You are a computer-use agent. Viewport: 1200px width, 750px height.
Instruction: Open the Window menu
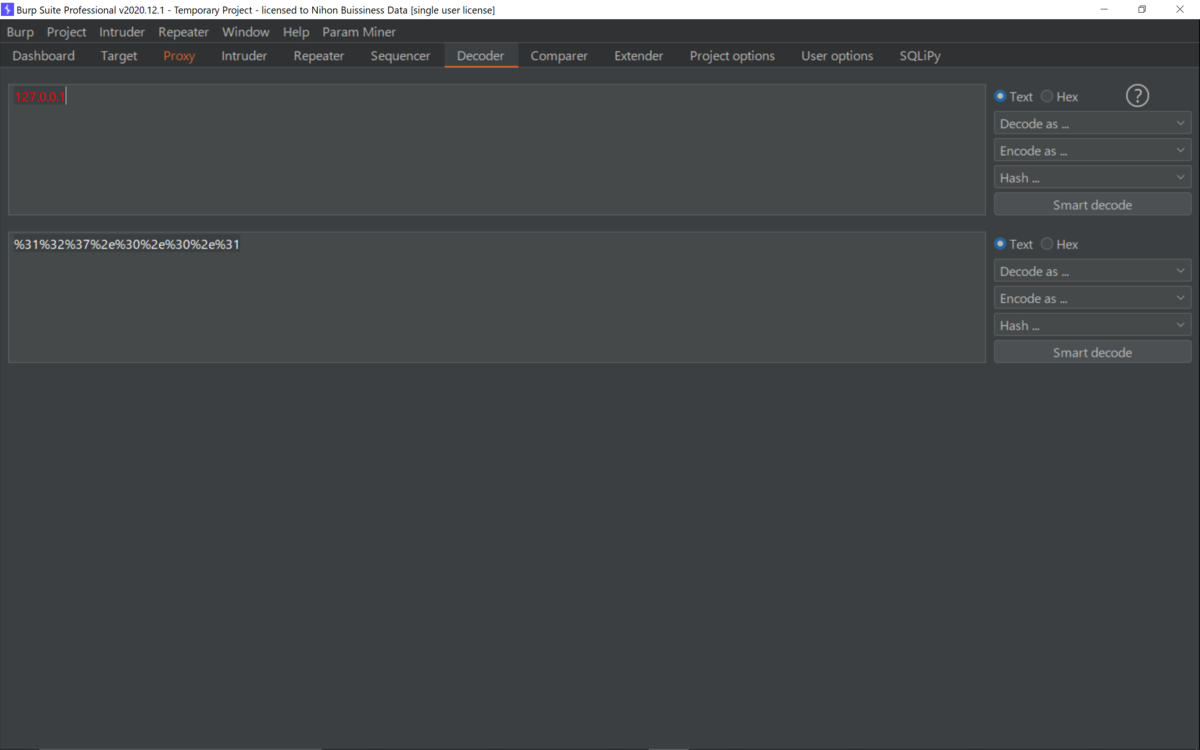point(246,32)
